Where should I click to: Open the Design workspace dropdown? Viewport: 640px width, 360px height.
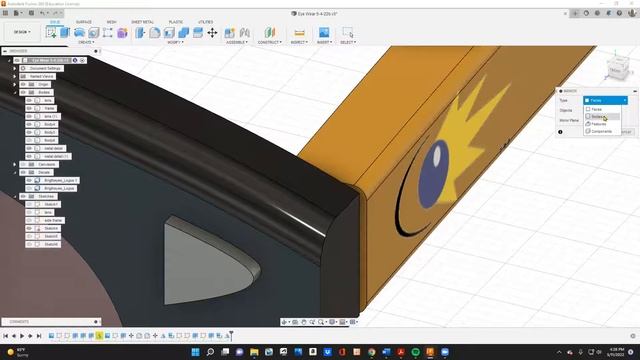click(22, 32)
